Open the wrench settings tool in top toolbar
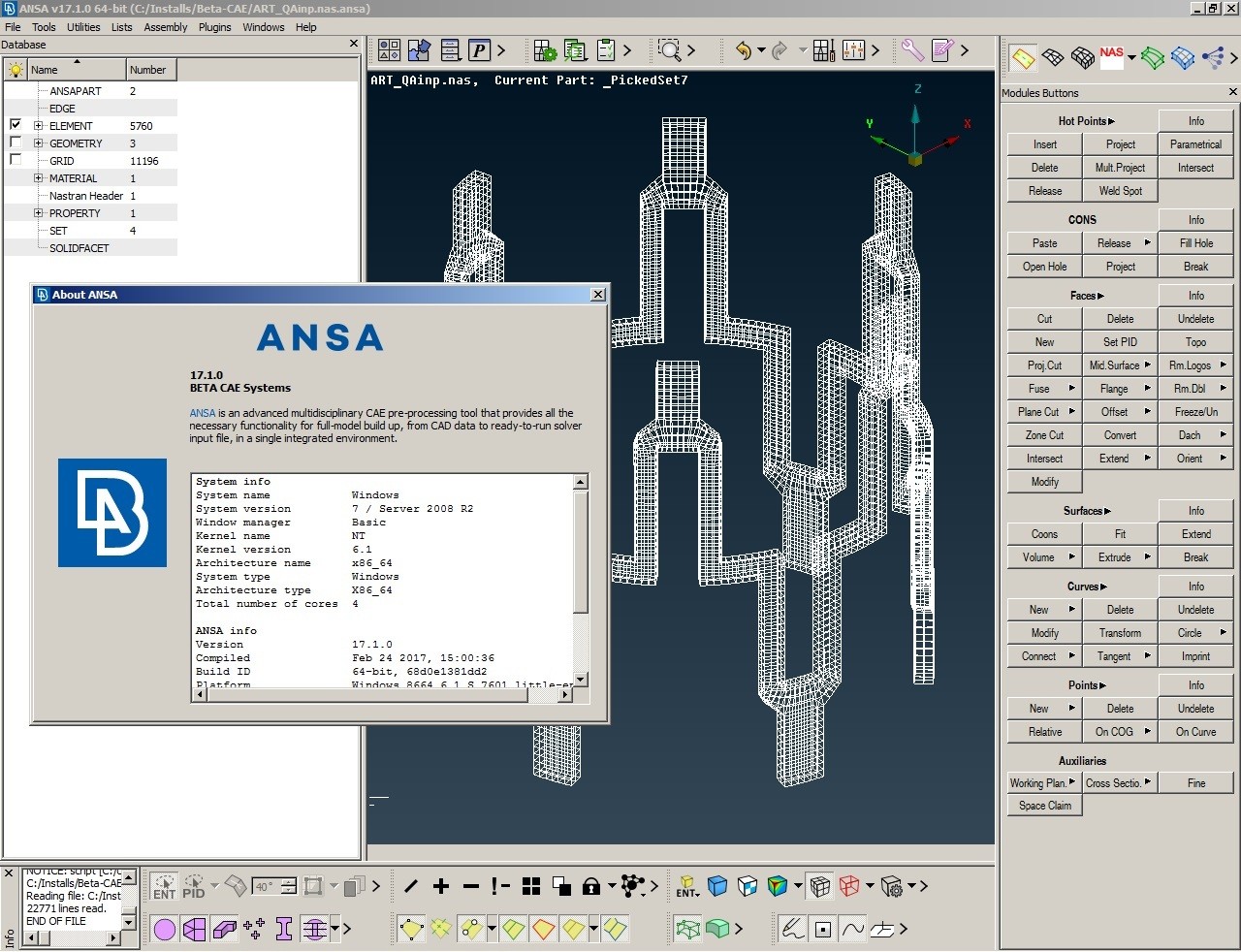The image size is (1241, 952). (x=912, y=49)
